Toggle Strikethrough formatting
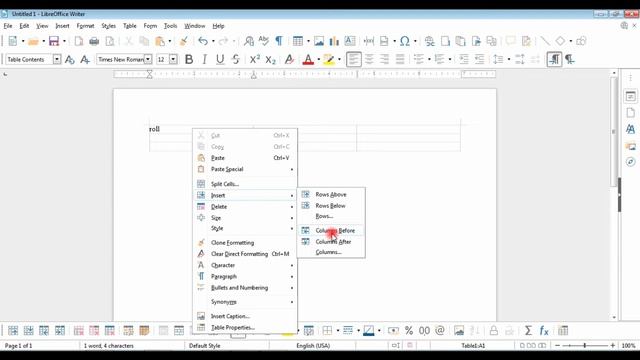640x360 pixels. [x=236, y=59]
